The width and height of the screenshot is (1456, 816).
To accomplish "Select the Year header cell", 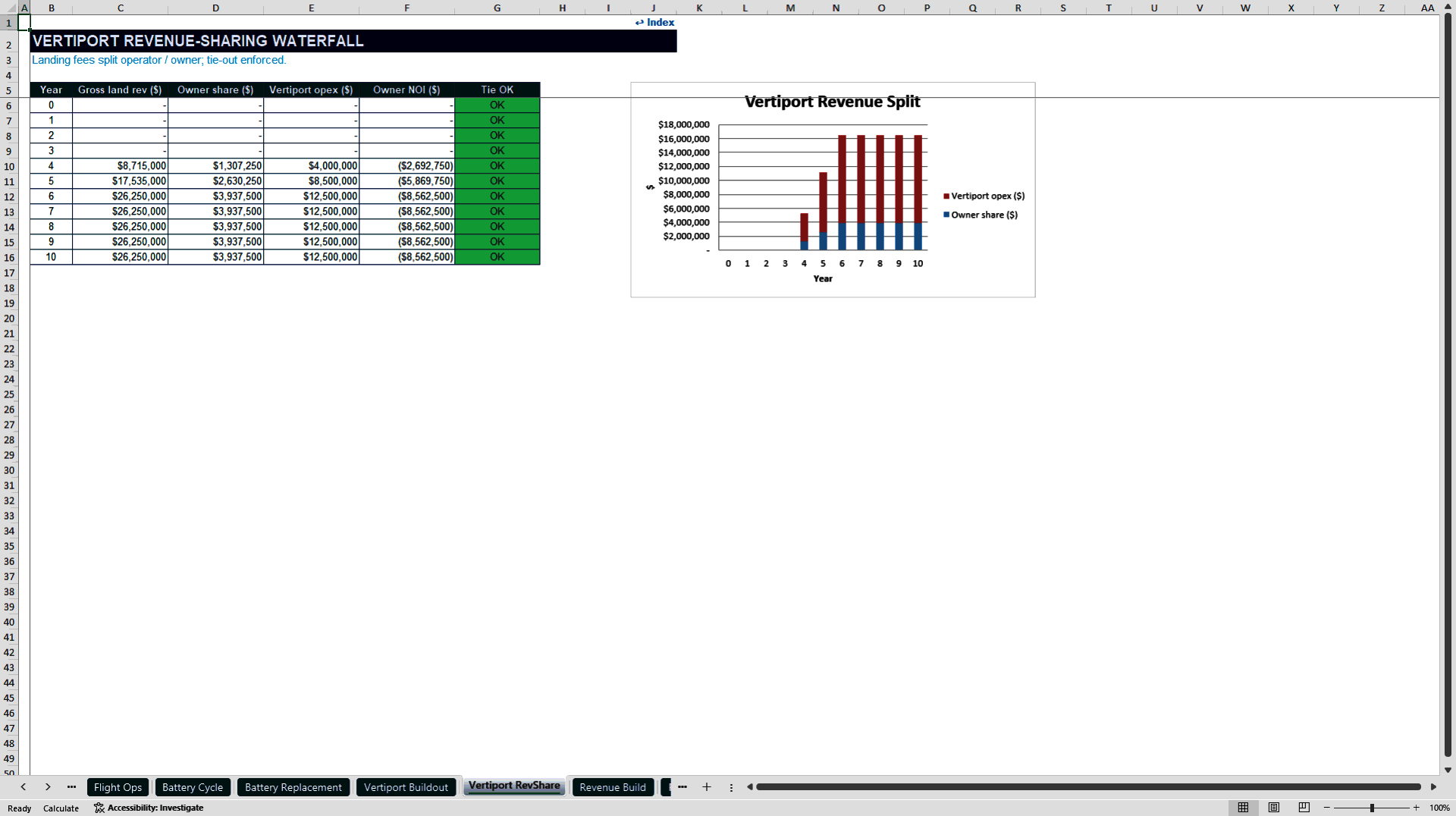I will click(x=51, y=89).
